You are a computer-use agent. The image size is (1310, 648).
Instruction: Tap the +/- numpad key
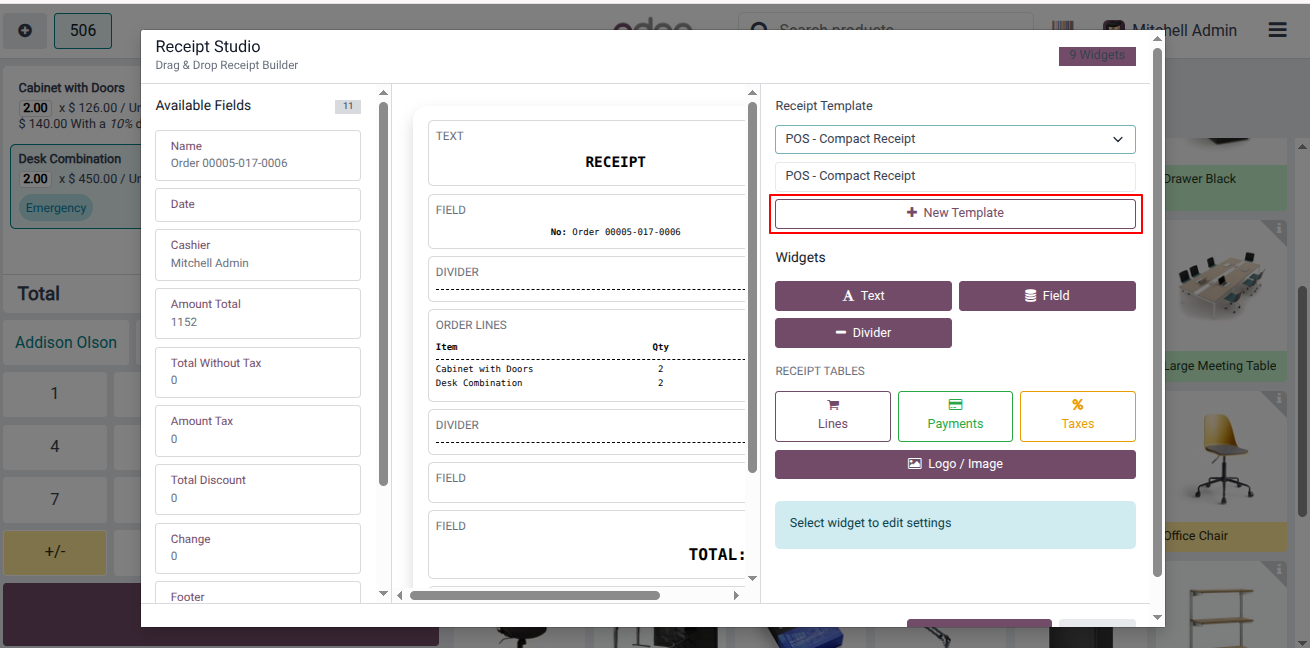pyautogui.click(x=54, y=552)
